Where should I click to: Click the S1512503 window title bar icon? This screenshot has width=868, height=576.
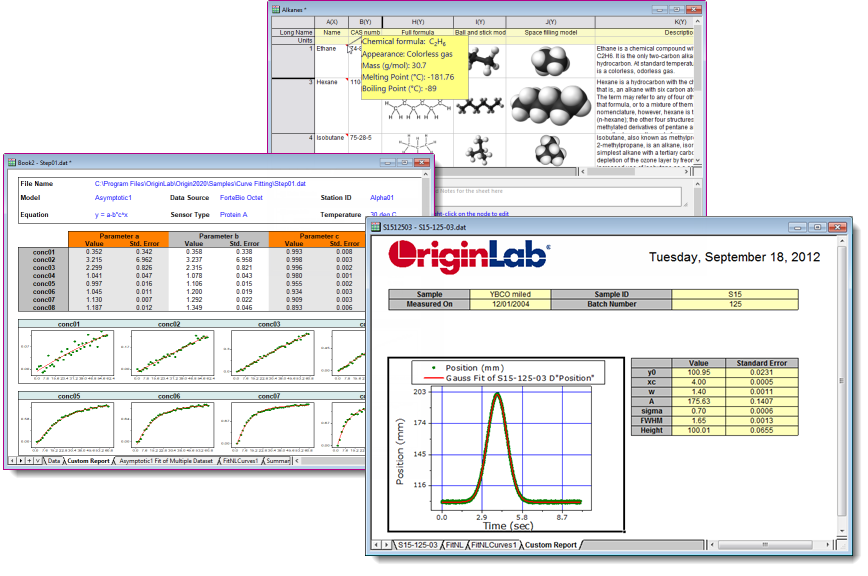(x=375, y=227)
